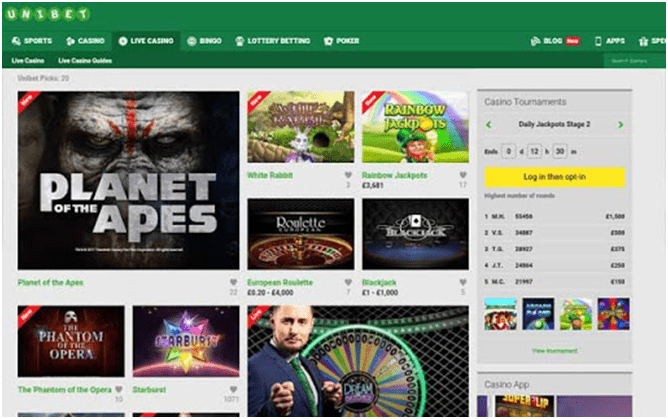Favorite Planet of the Apes with heart icon
The height and width of the screenshot is (419, 668).
[233, 282]
